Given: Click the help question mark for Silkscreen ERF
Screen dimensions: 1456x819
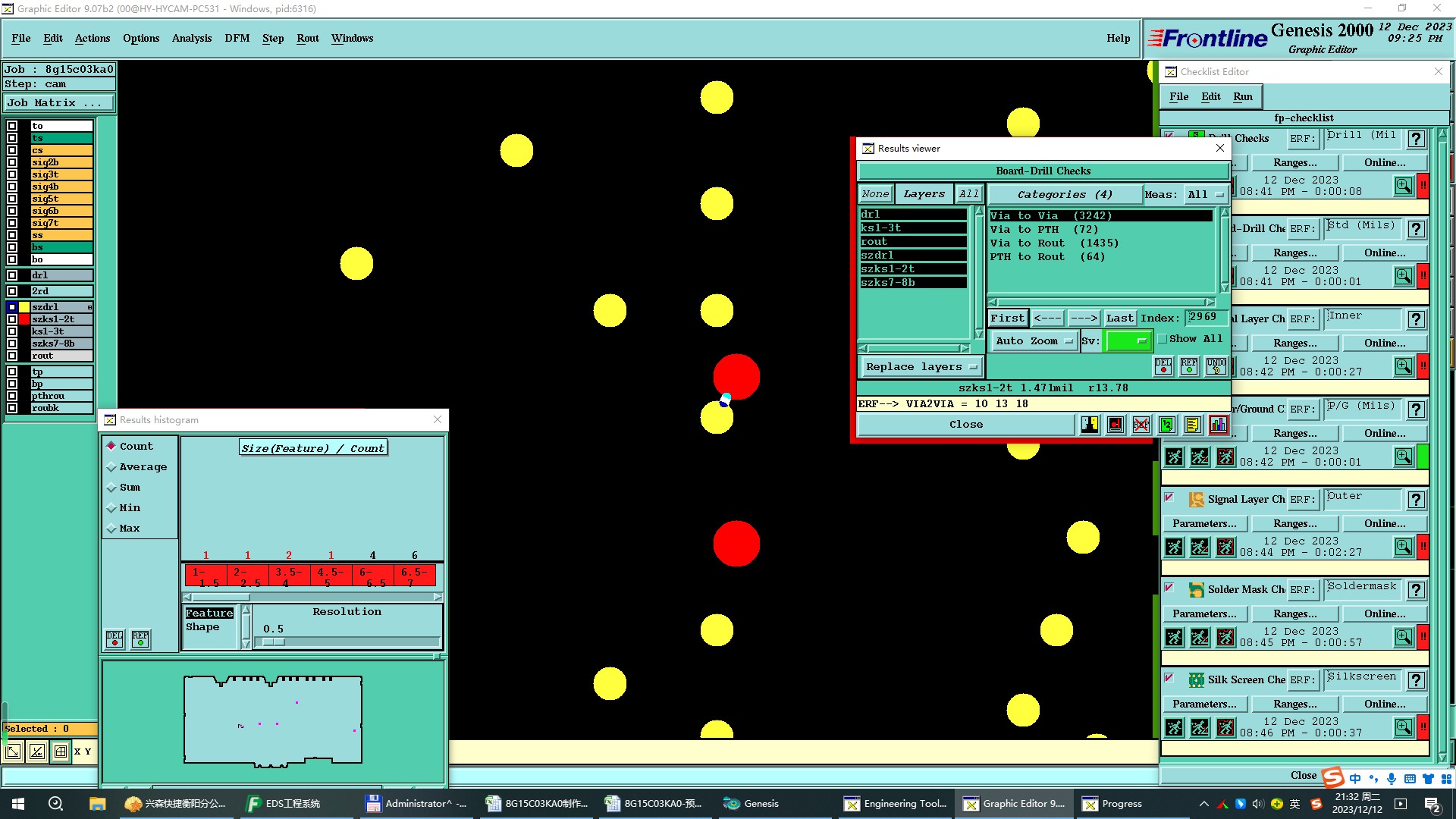Looking at the screenshot, I should pyautogui.click(x=1416, y=680).
